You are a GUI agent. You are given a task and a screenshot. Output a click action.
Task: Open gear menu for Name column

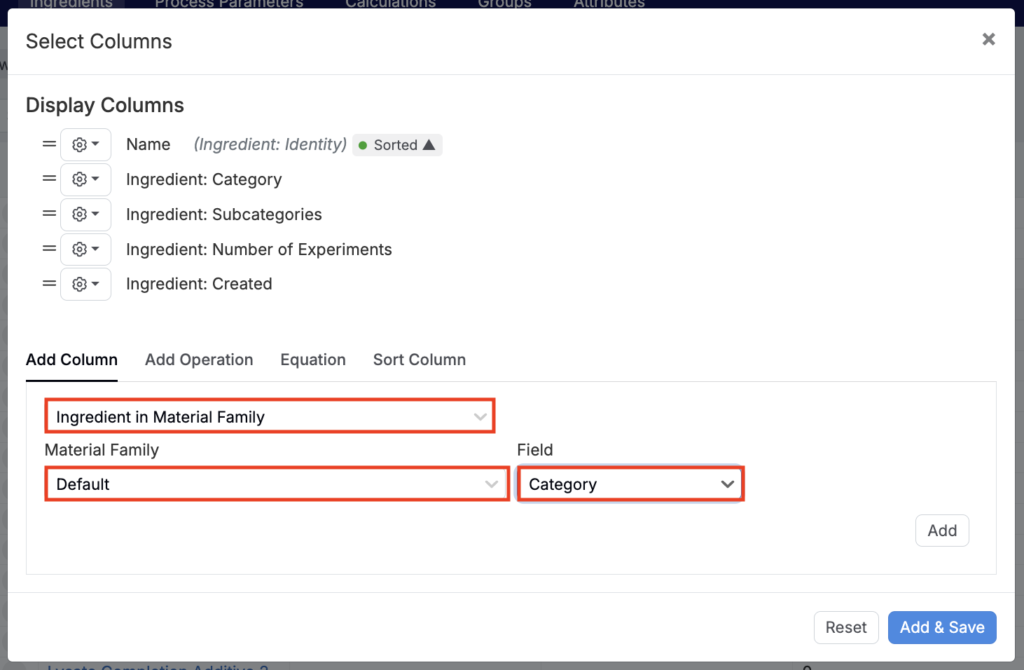pos(86,145)
